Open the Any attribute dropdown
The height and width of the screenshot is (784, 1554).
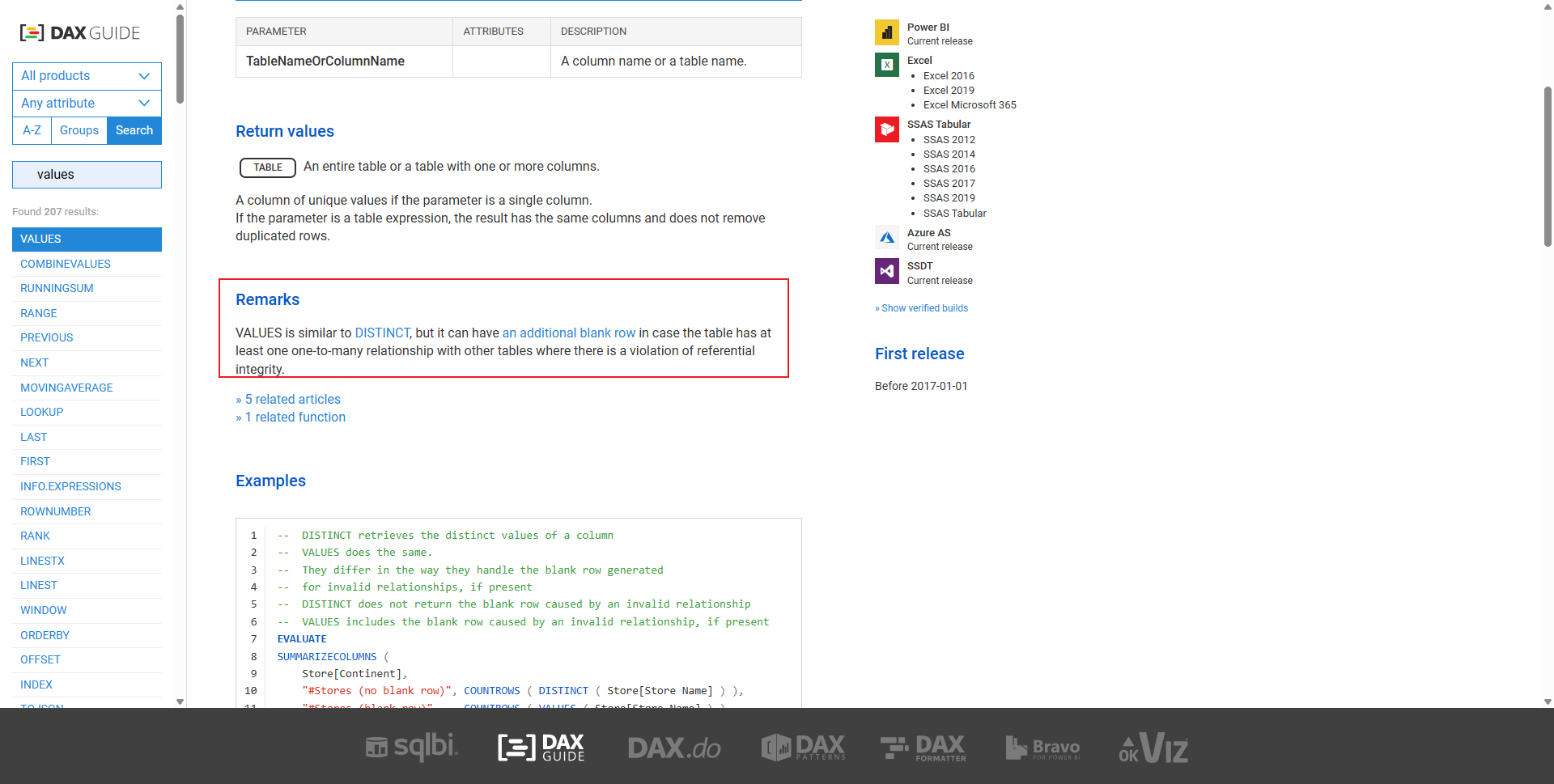pyautogui.click(x=87, y=104)
